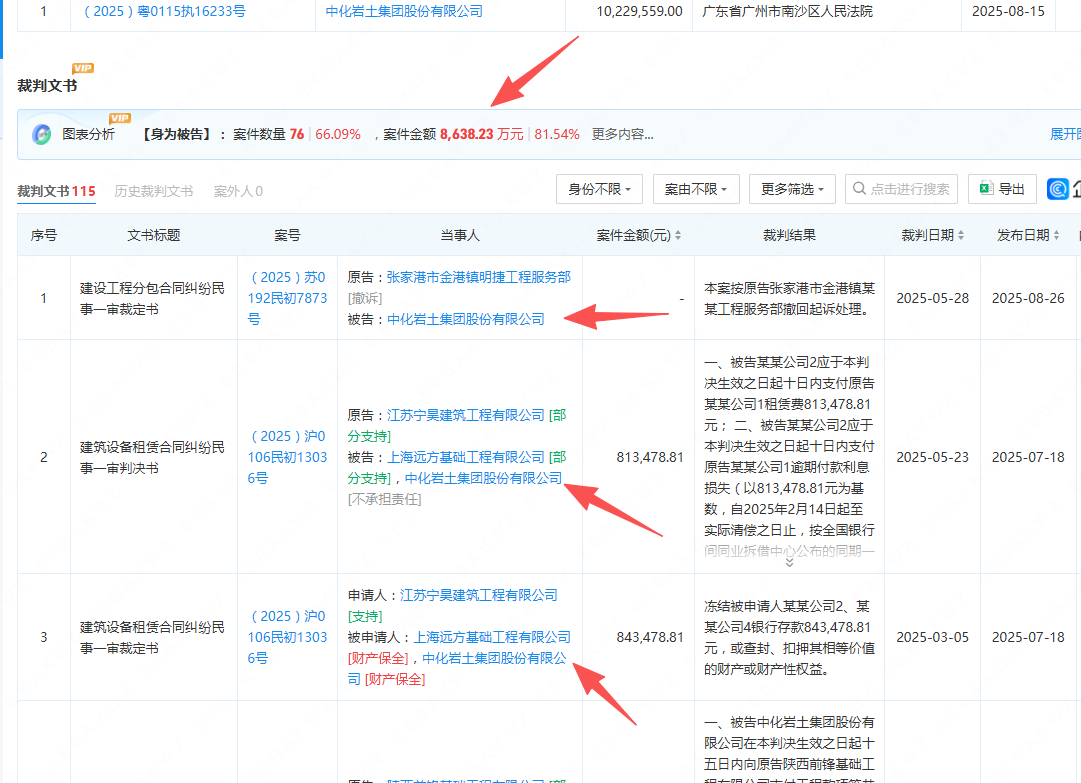This screenshot has width=1081, height=783.
Task: Switch to 裁判文书 115 tab
Action: [x=57, y=191]
